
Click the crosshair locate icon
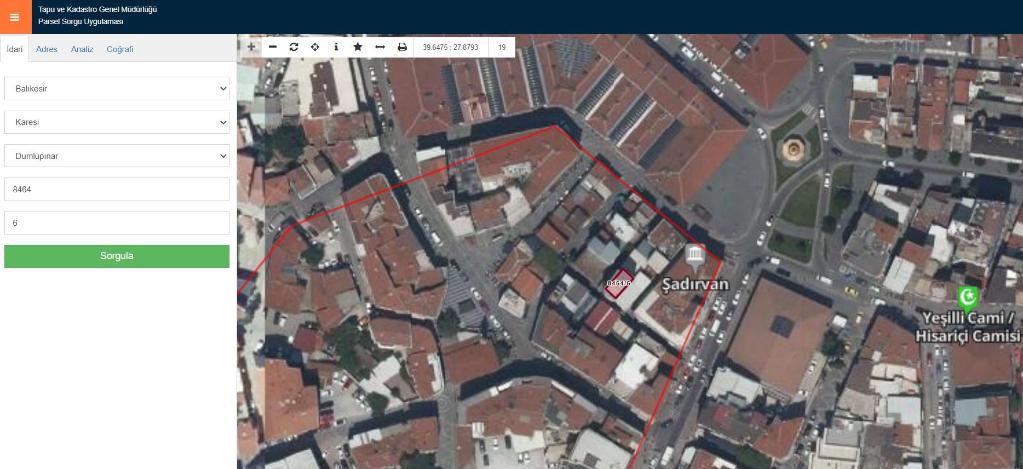pos(315,47)
